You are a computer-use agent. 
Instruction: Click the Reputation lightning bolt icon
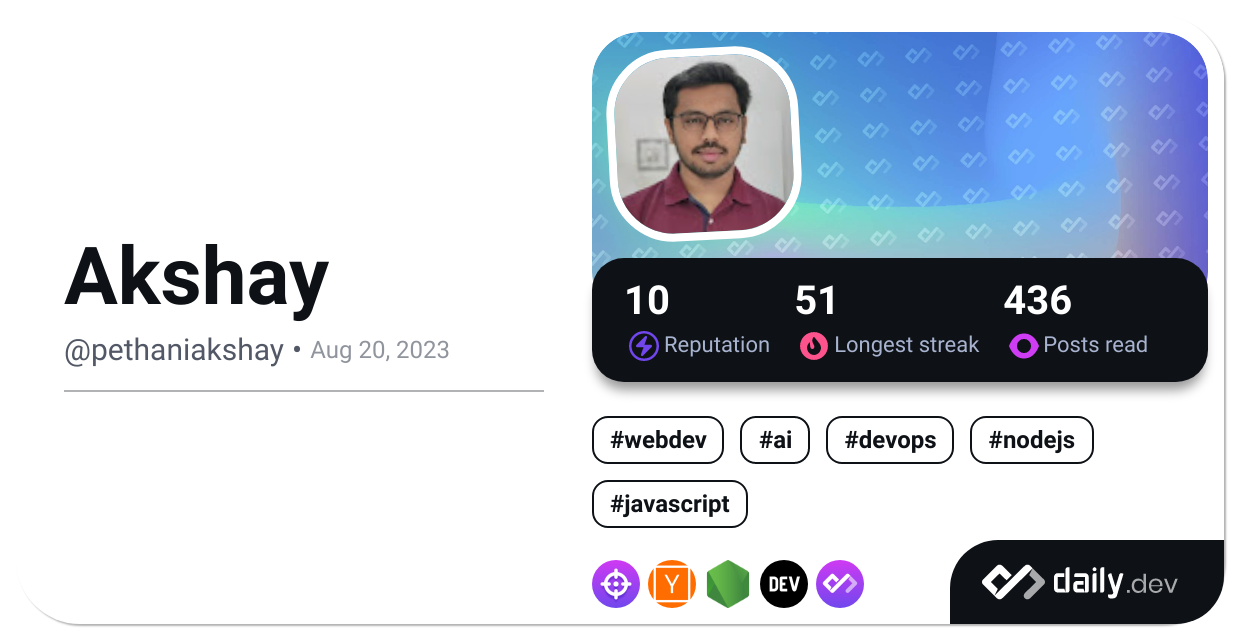coord(643,346)
